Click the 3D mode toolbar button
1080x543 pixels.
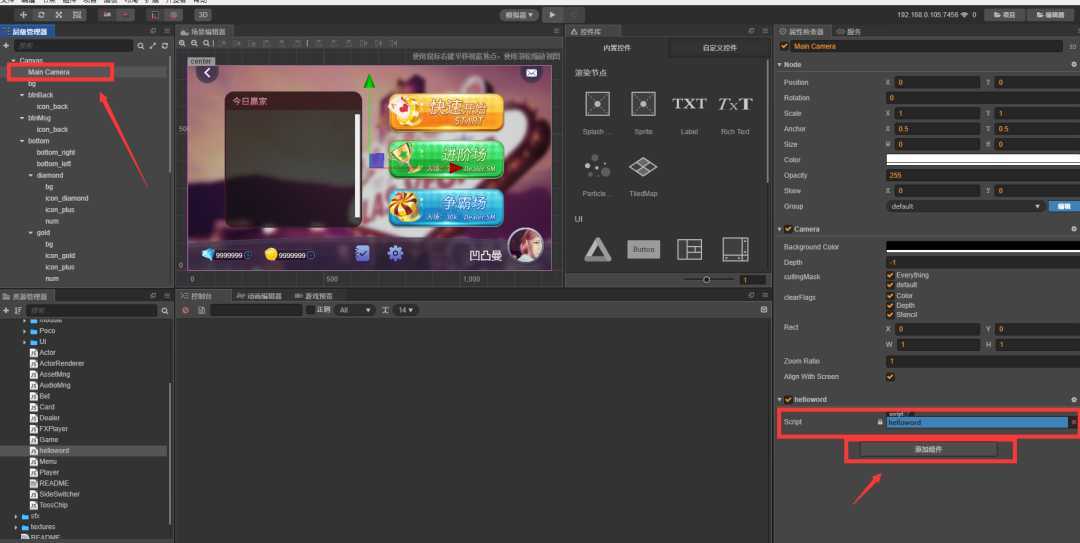(x=203, y=15)
